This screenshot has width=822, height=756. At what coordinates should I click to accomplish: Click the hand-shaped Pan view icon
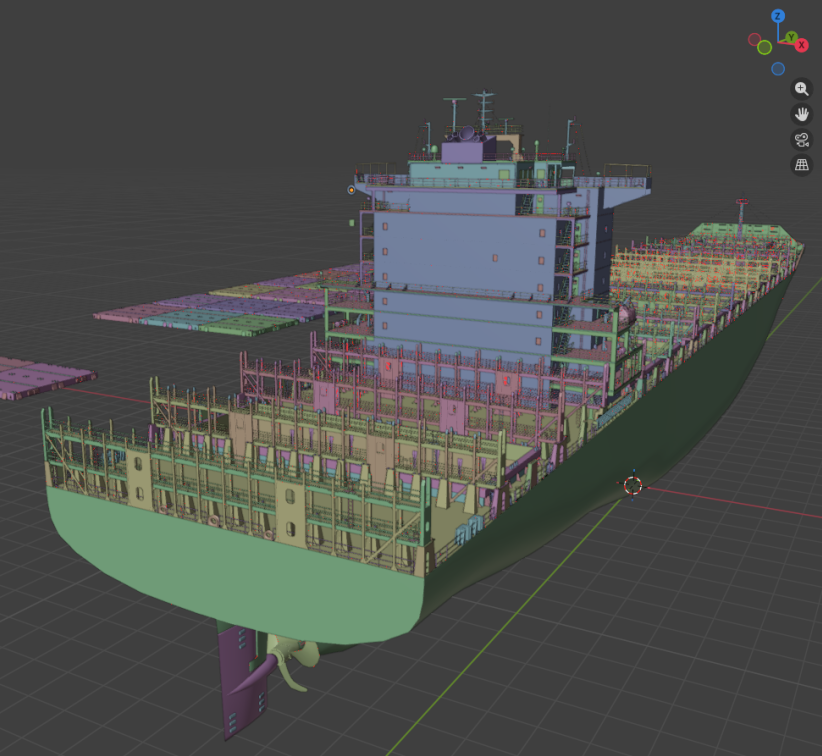tap(801, 114)
